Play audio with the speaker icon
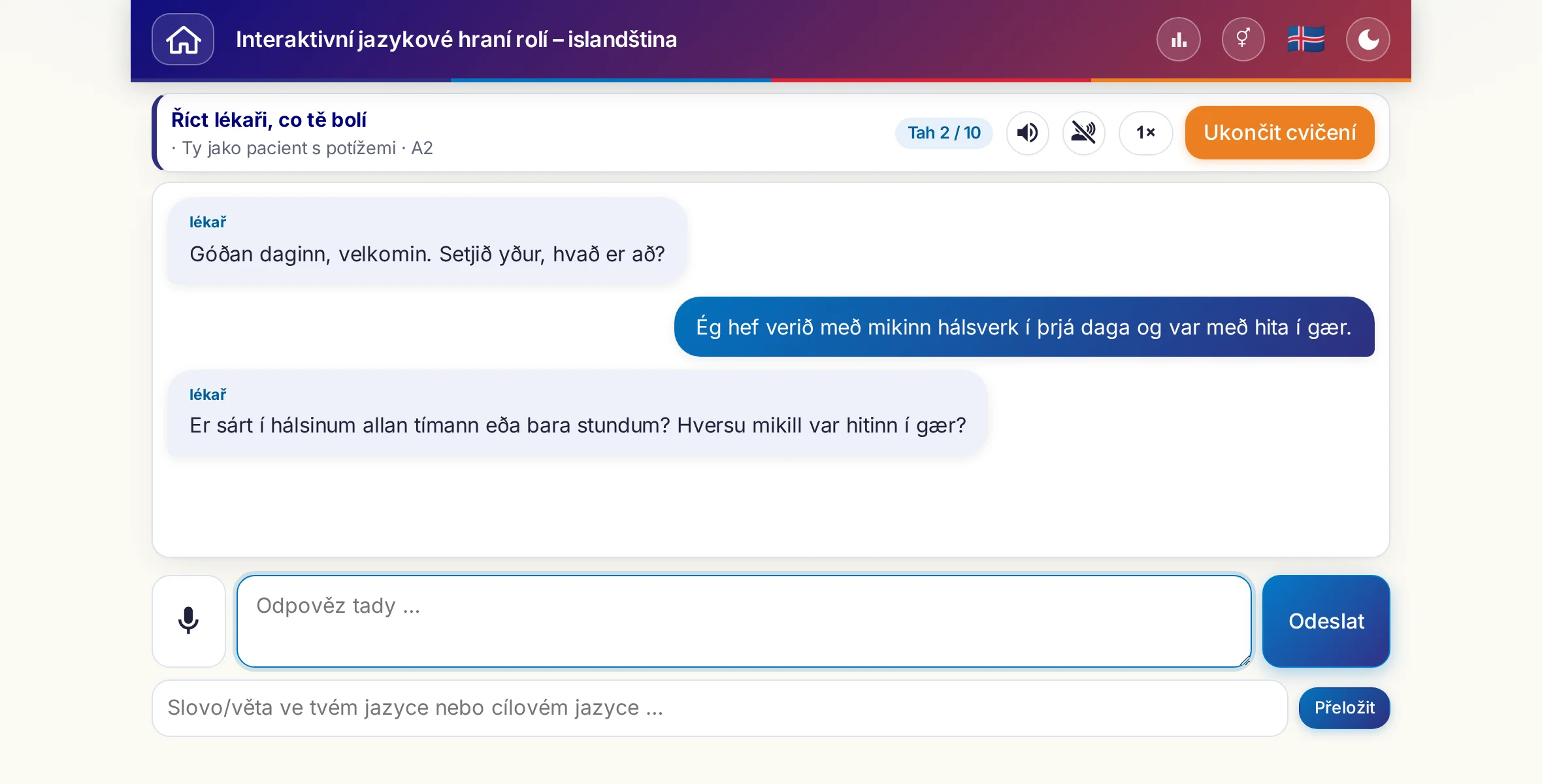1542x784 pixels. 1028,133
